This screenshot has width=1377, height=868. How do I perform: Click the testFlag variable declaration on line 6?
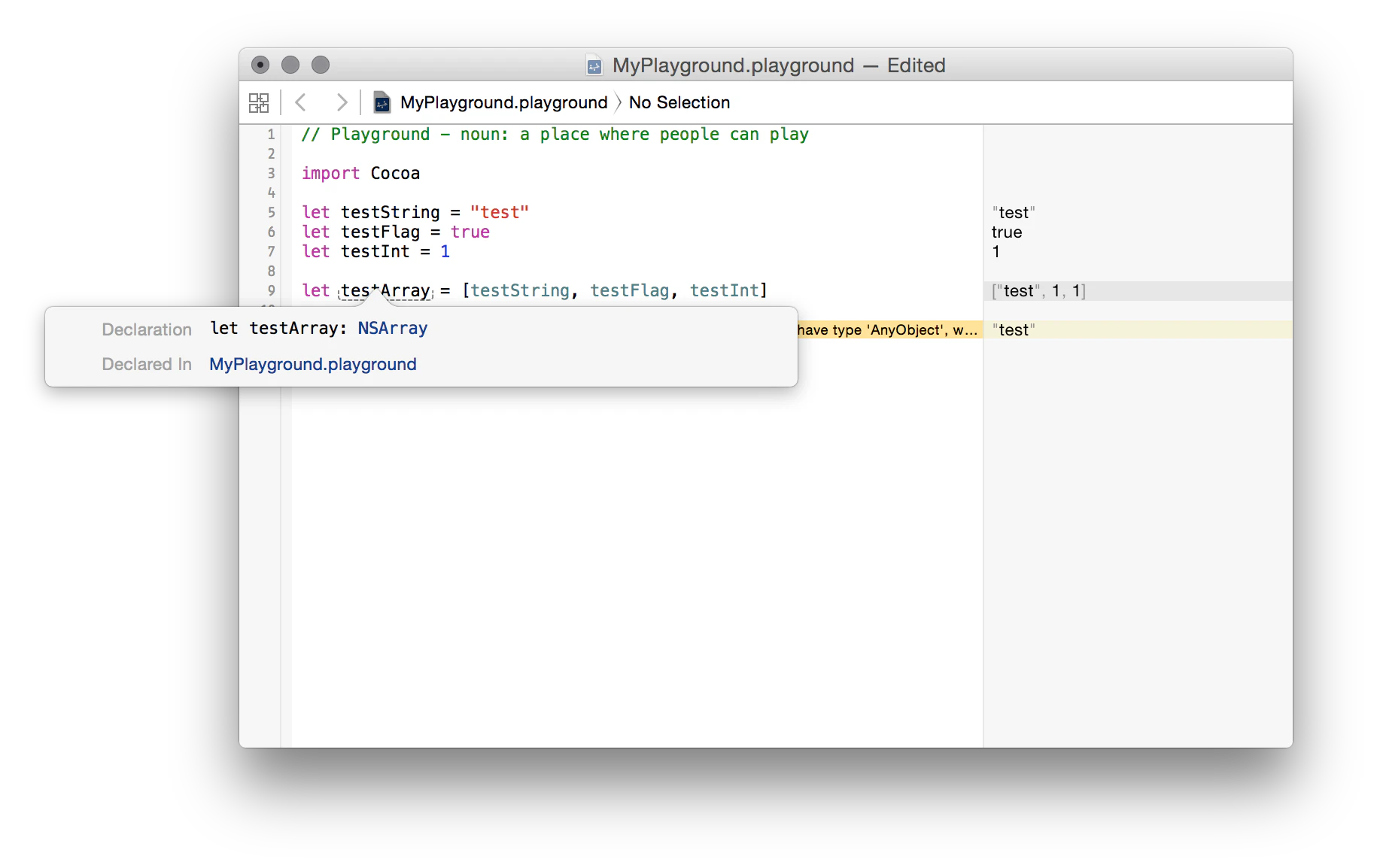pos(381,232)
